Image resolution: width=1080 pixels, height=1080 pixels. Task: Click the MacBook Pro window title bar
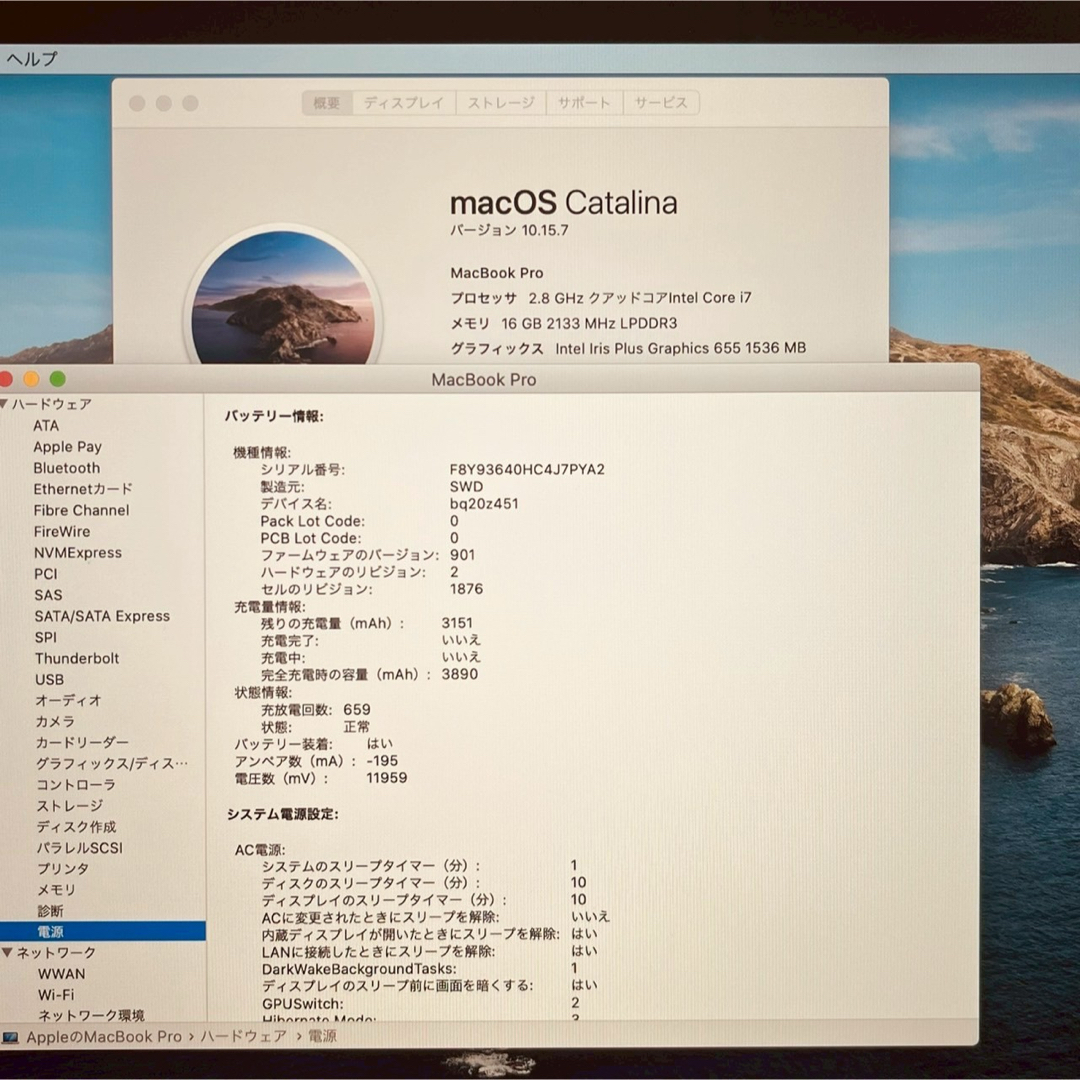coord(484,380)
